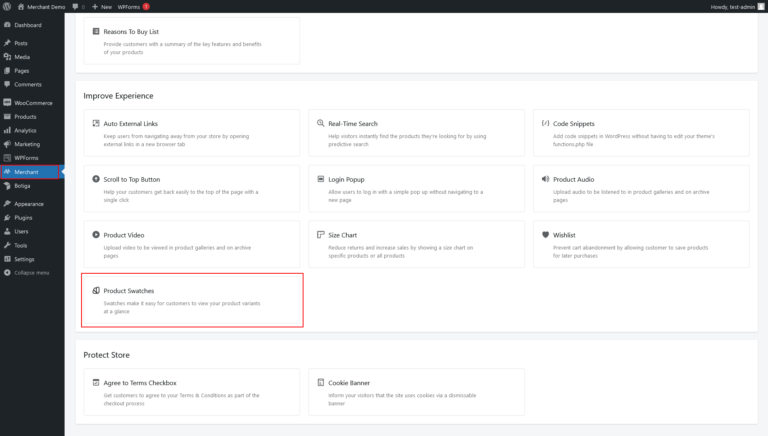This screenshot has height=436, width=768.
Task: Open Comments in the sidebar
Action: coord(32,84)
